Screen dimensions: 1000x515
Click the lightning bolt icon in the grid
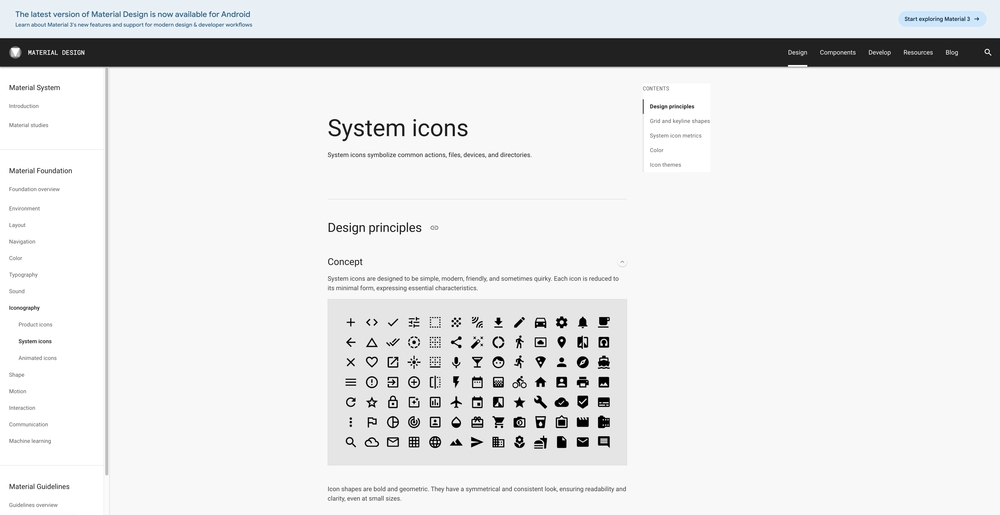456,382
